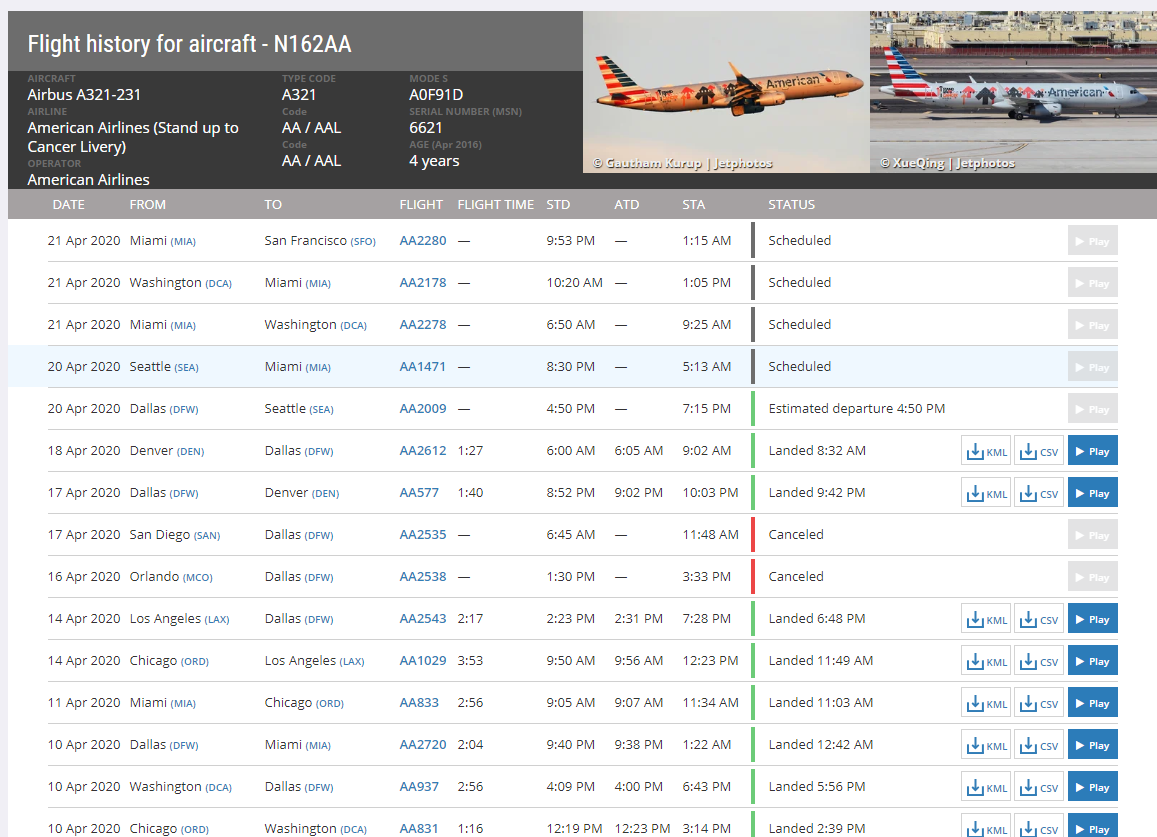Select aircraft type 'Airbus A321-231'

point(84,94)
